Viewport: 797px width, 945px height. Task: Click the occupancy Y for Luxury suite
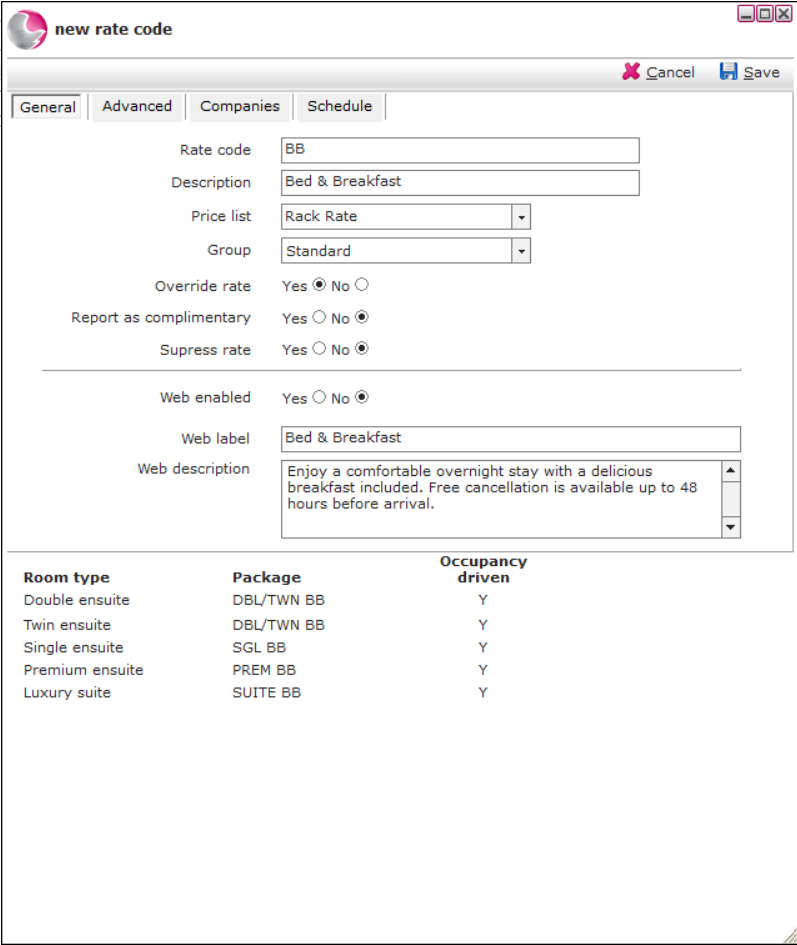tap(483, 693)
